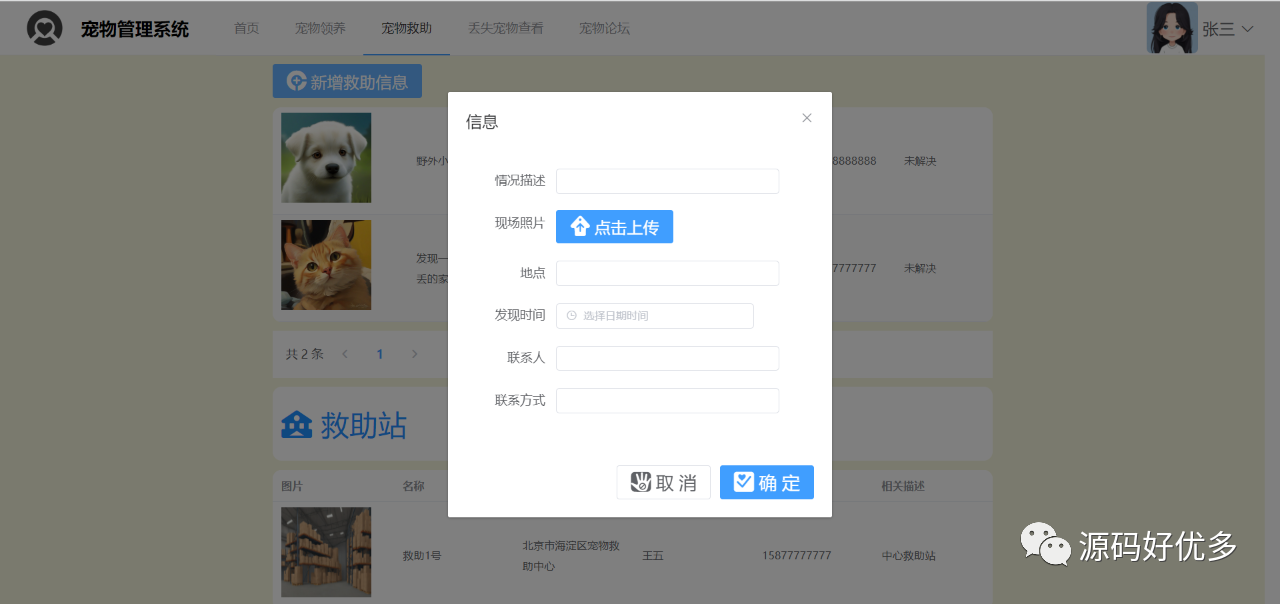Focus the 地点 input field

coord(667,273)
